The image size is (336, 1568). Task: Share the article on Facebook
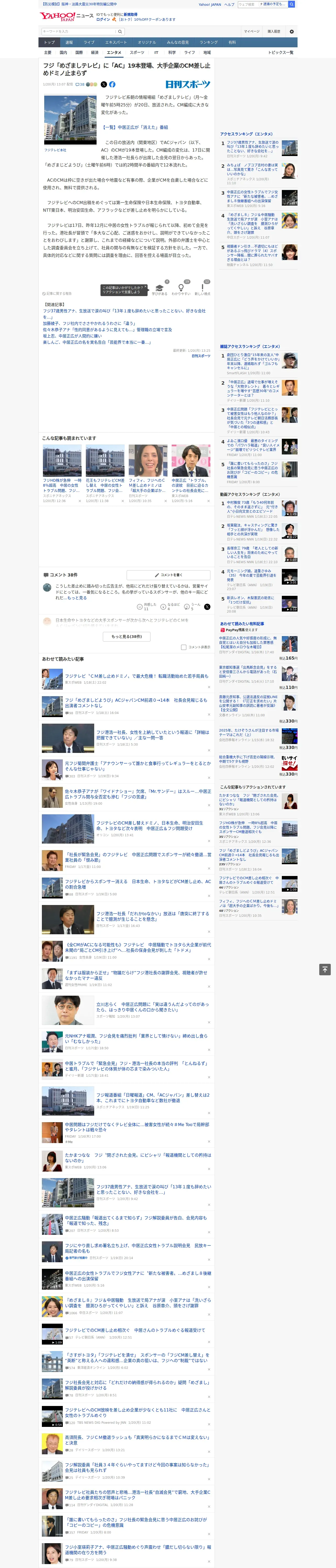(112, 85)
